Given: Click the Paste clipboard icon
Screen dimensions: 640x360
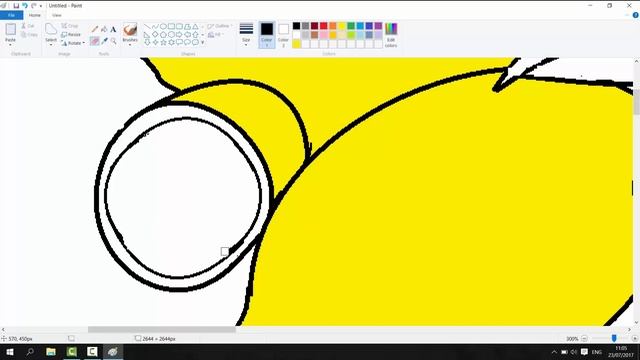Looking at the screenshot, I should point(11,29).
